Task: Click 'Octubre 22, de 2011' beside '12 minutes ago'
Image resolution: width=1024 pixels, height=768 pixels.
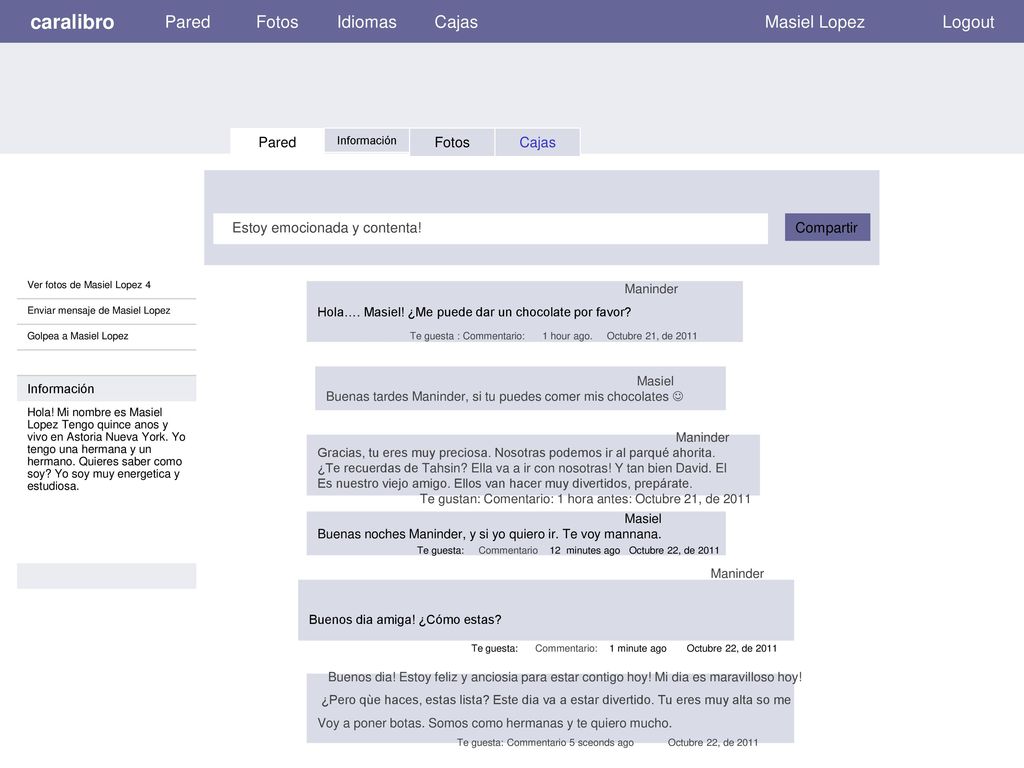Action: point(674,551)
